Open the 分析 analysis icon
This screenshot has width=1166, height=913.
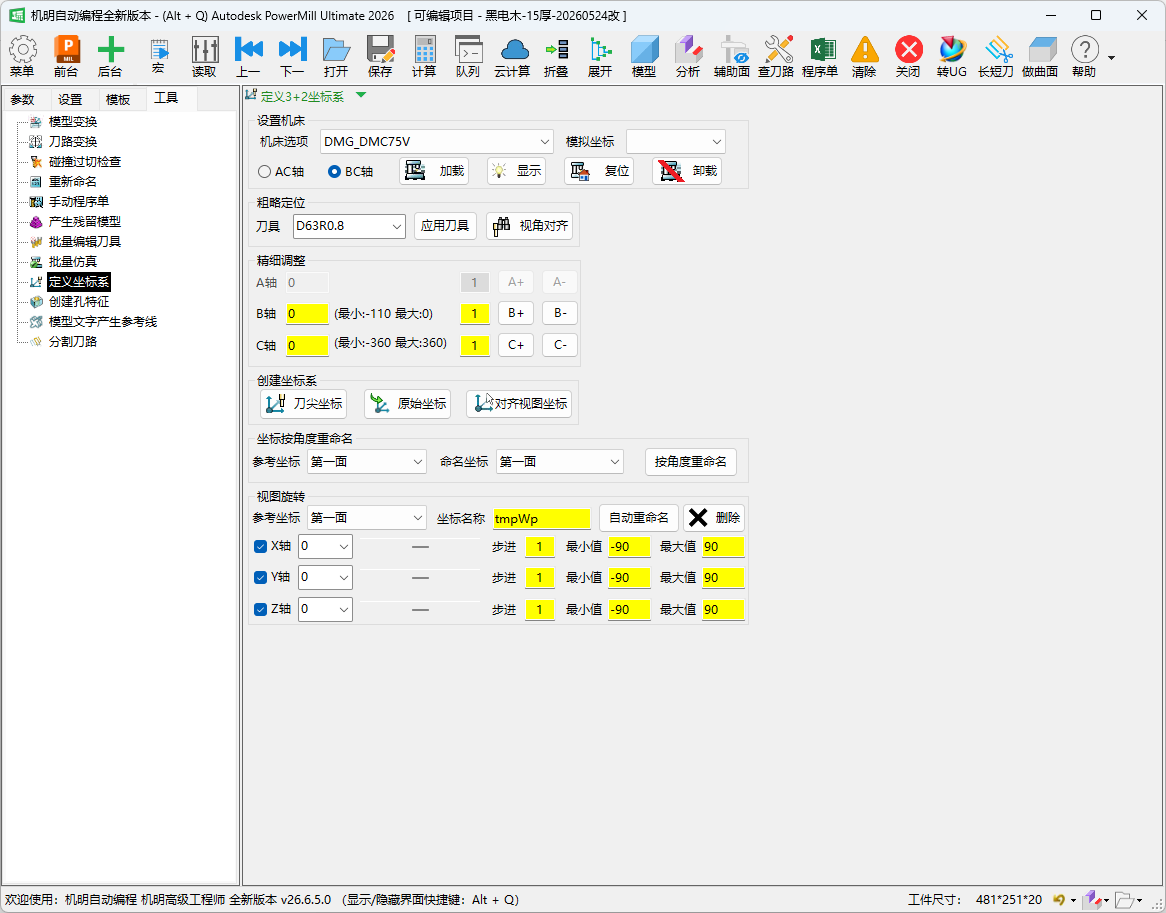click(x=688, y=57)
